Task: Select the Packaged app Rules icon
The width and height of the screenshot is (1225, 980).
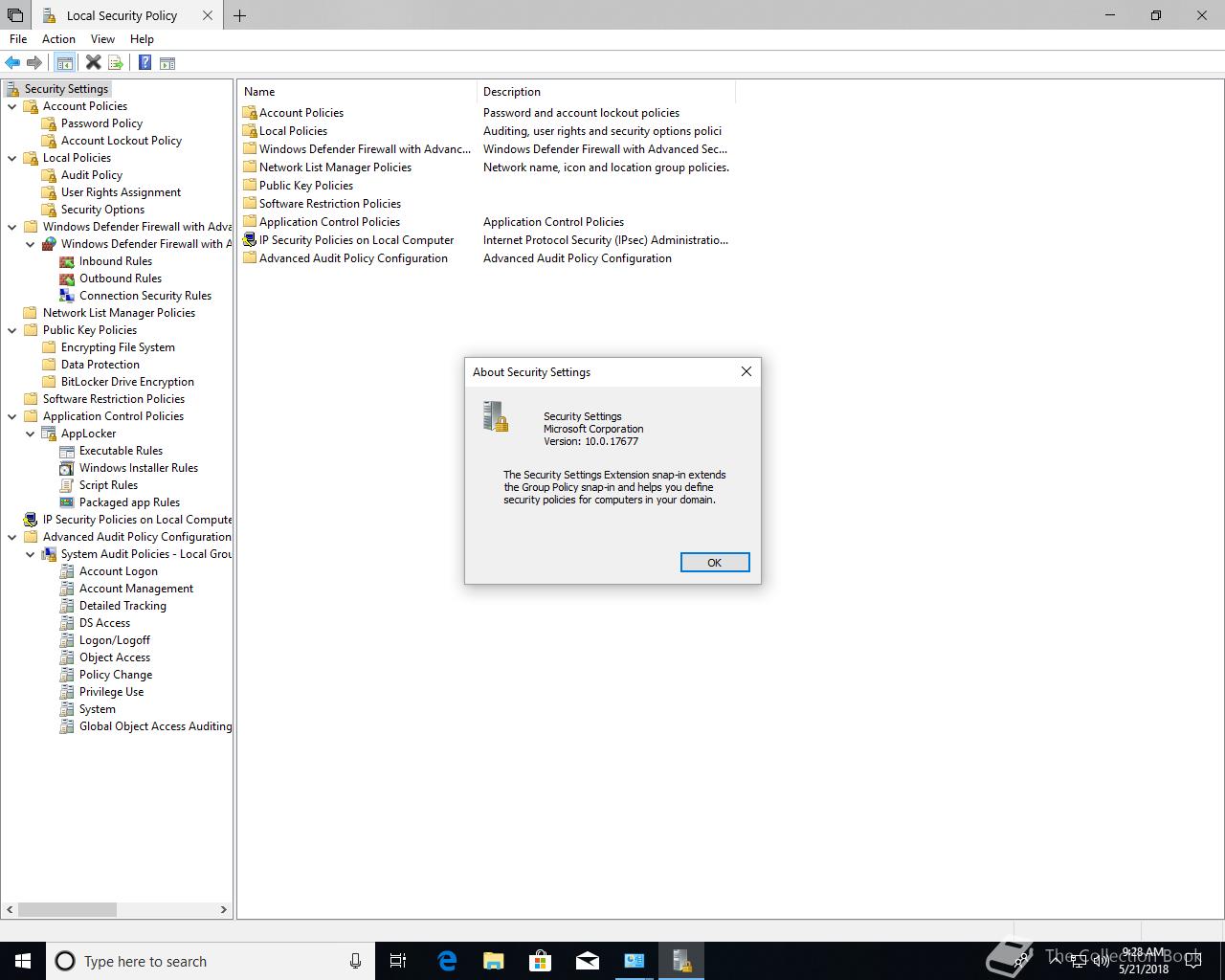Action: click(67, 502)
